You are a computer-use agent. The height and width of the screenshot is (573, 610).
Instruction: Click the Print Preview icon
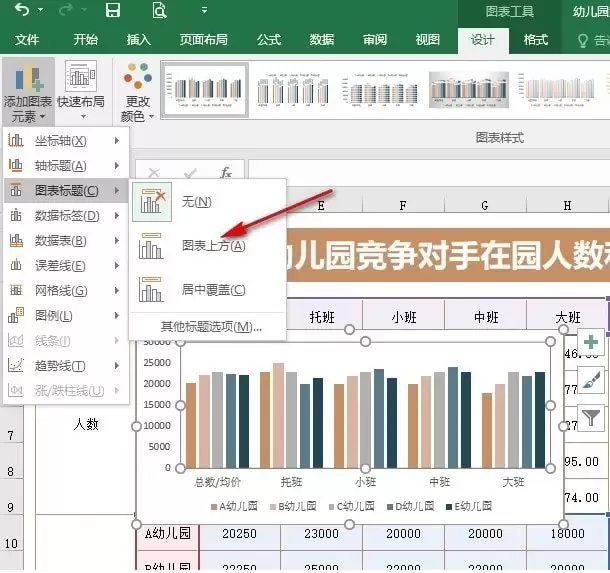pos(159,10)
